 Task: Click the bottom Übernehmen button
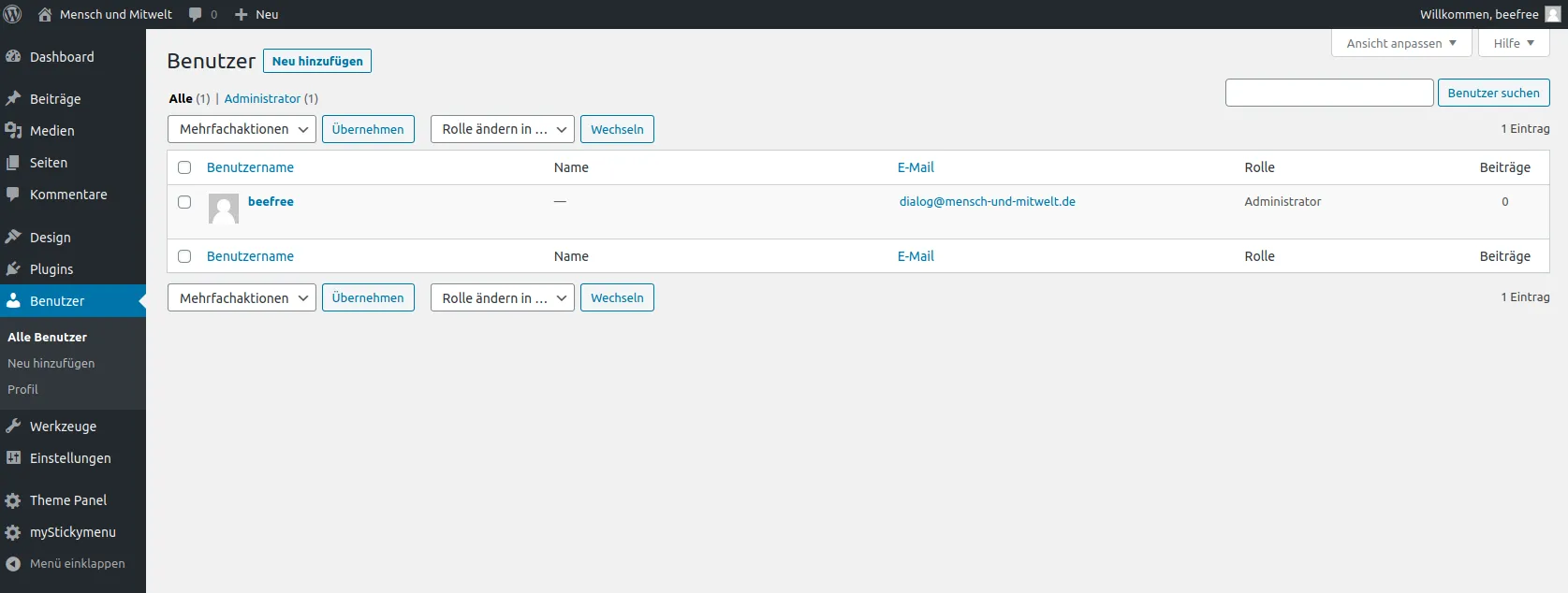(368, 297)
